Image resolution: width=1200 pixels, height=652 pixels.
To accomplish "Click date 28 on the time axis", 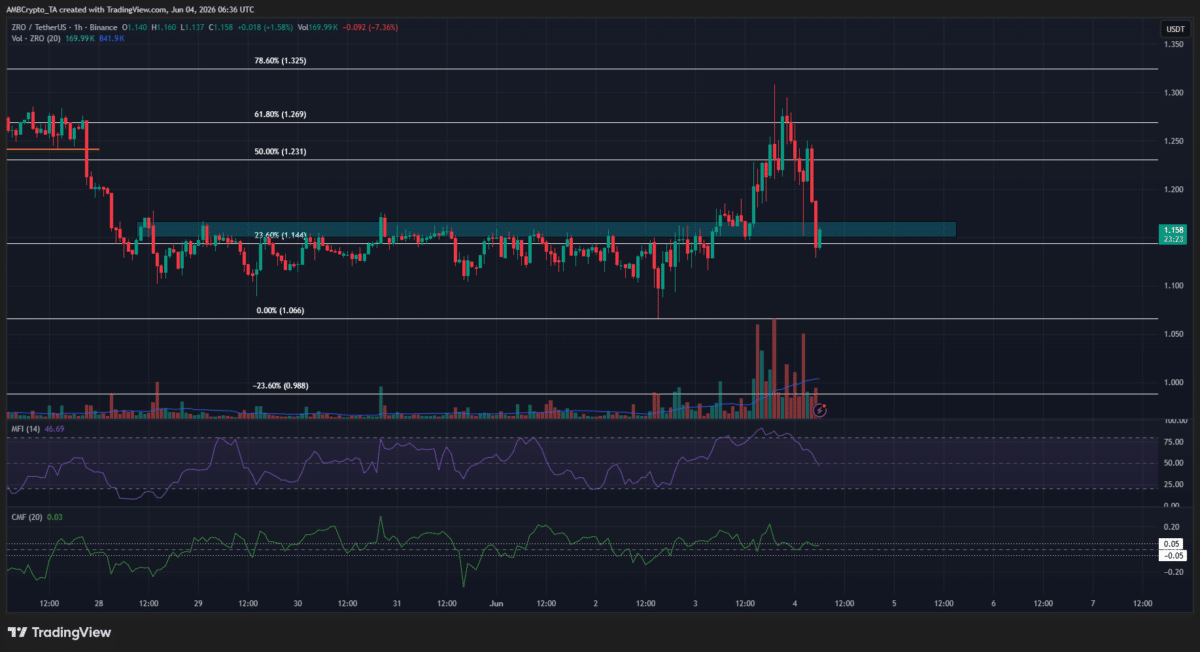I will [98, 604].
